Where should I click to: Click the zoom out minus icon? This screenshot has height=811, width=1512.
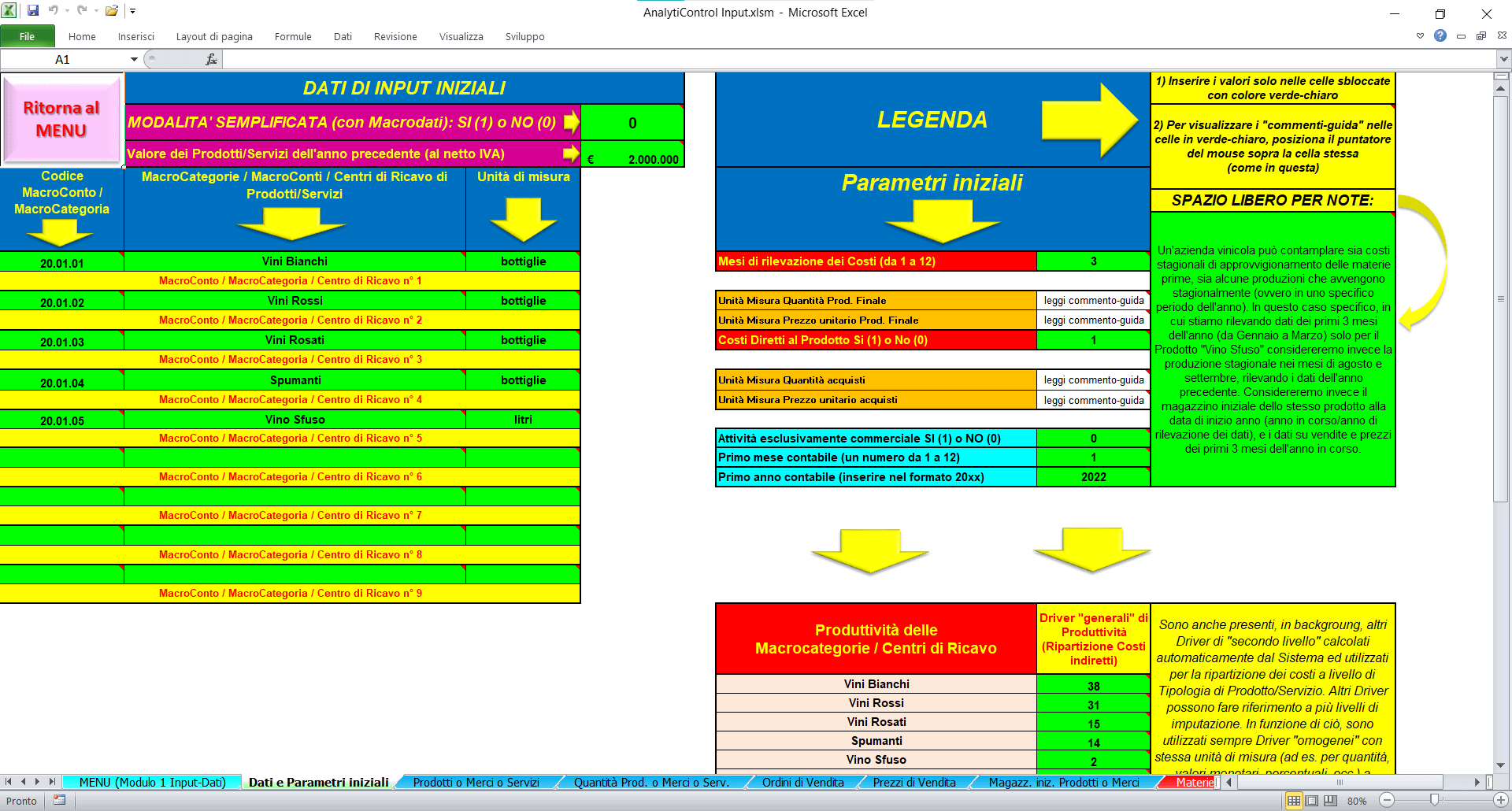1387,801
